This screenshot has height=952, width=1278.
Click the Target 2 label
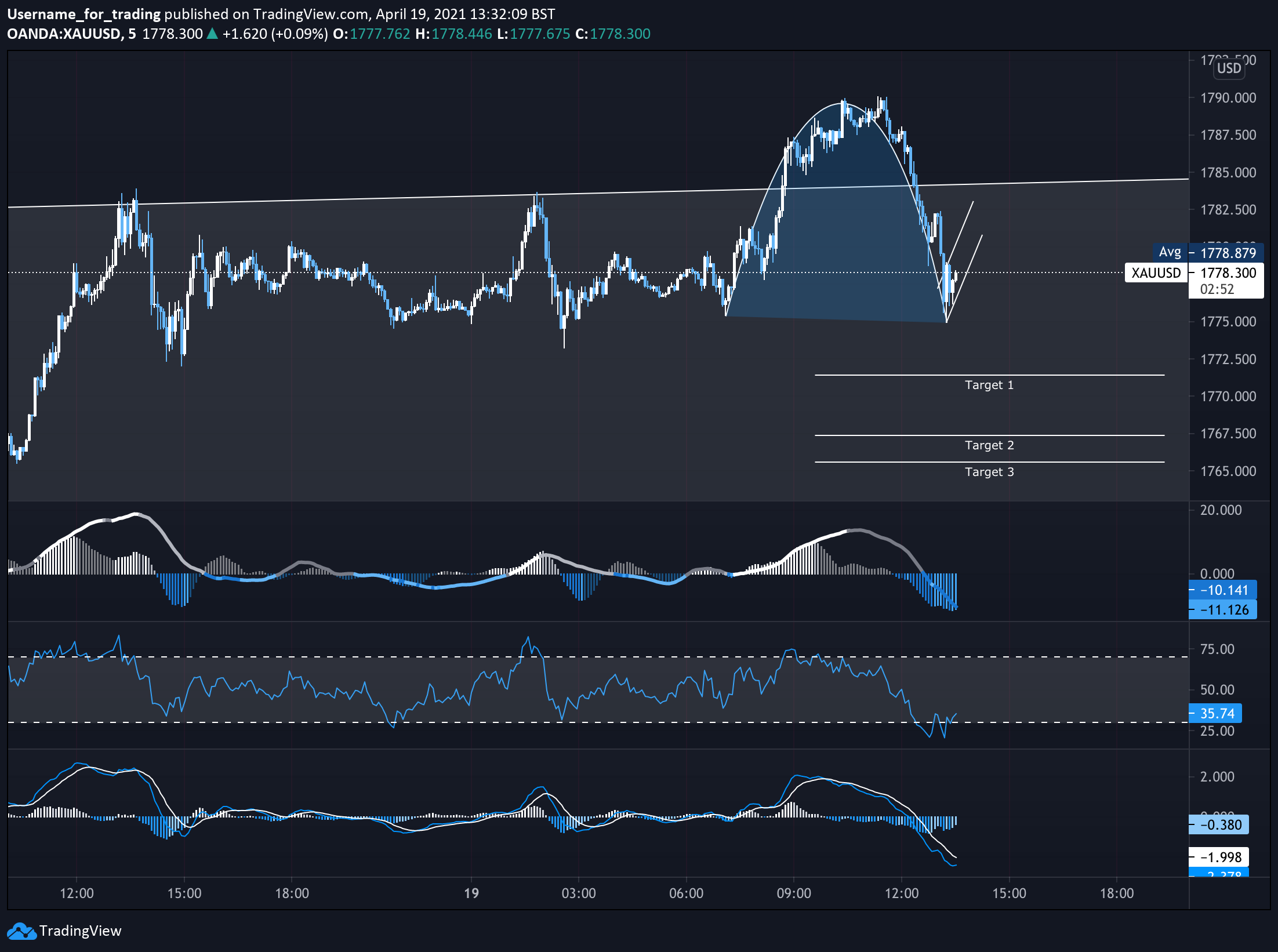(989, 445)
